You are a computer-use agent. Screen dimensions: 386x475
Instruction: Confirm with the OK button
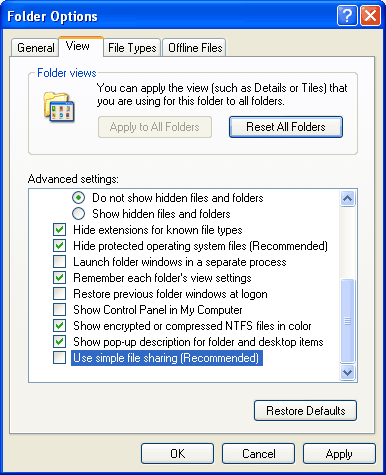pyautogui.click(x=177, y=454)
